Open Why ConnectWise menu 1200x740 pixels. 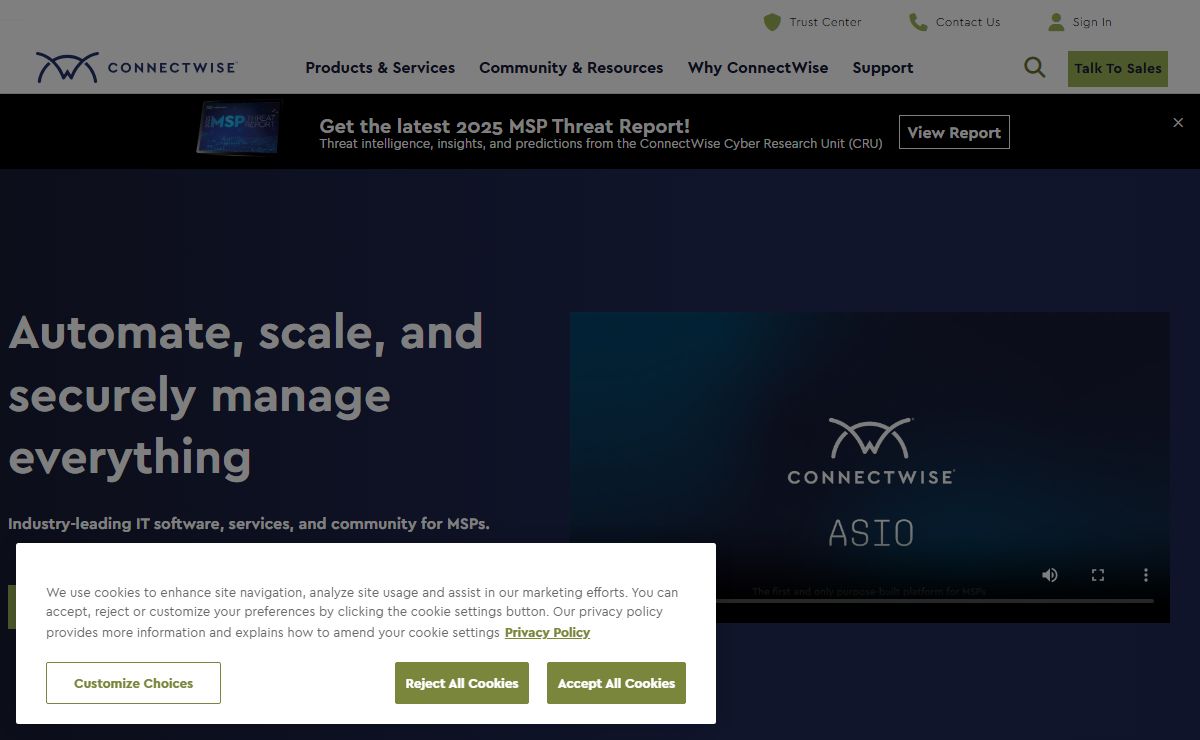click(758, 68)
